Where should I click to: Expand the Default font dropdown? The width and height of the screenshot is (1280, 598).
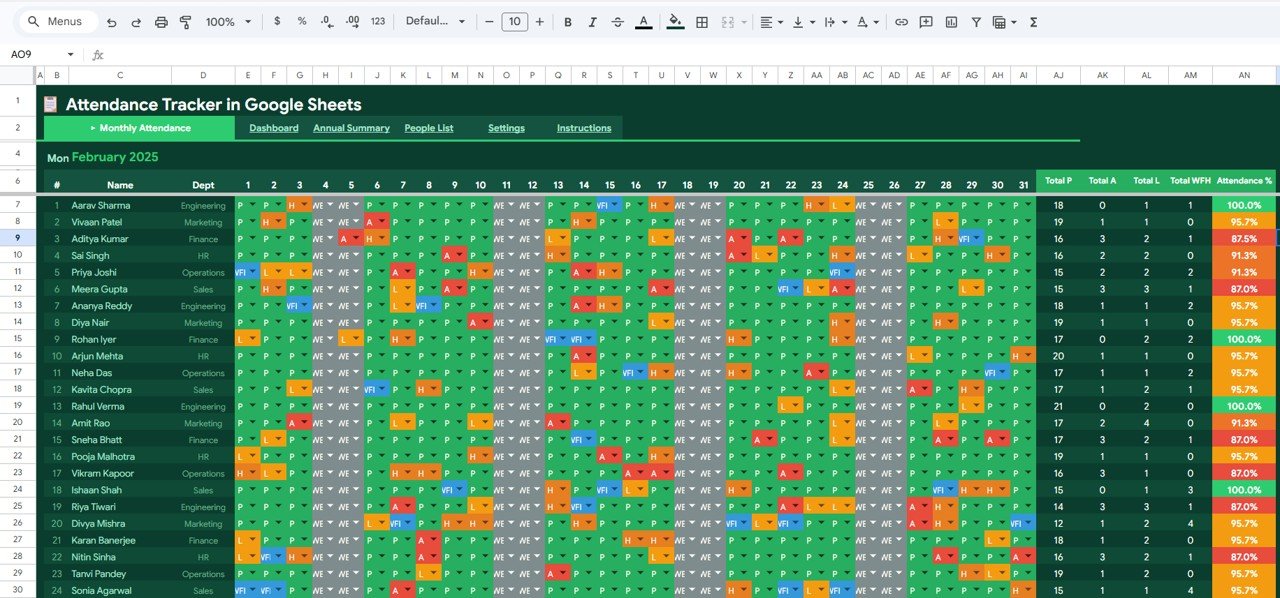tap(435, 22)
